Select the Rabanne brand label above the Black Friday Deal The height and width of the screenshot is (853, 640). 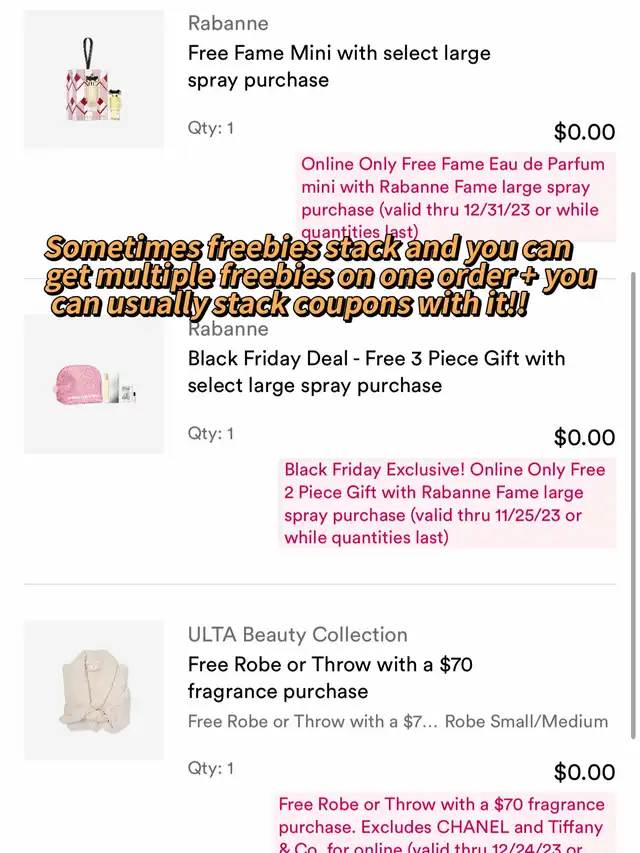(228, 329)
